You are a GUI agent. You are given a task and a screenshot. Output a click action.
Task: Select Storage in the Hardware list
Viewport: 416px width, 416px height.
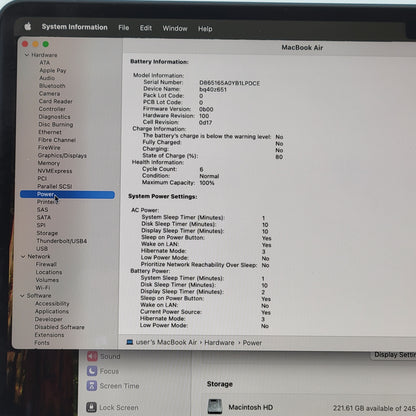pyautogui.click(x=47, y=233)
